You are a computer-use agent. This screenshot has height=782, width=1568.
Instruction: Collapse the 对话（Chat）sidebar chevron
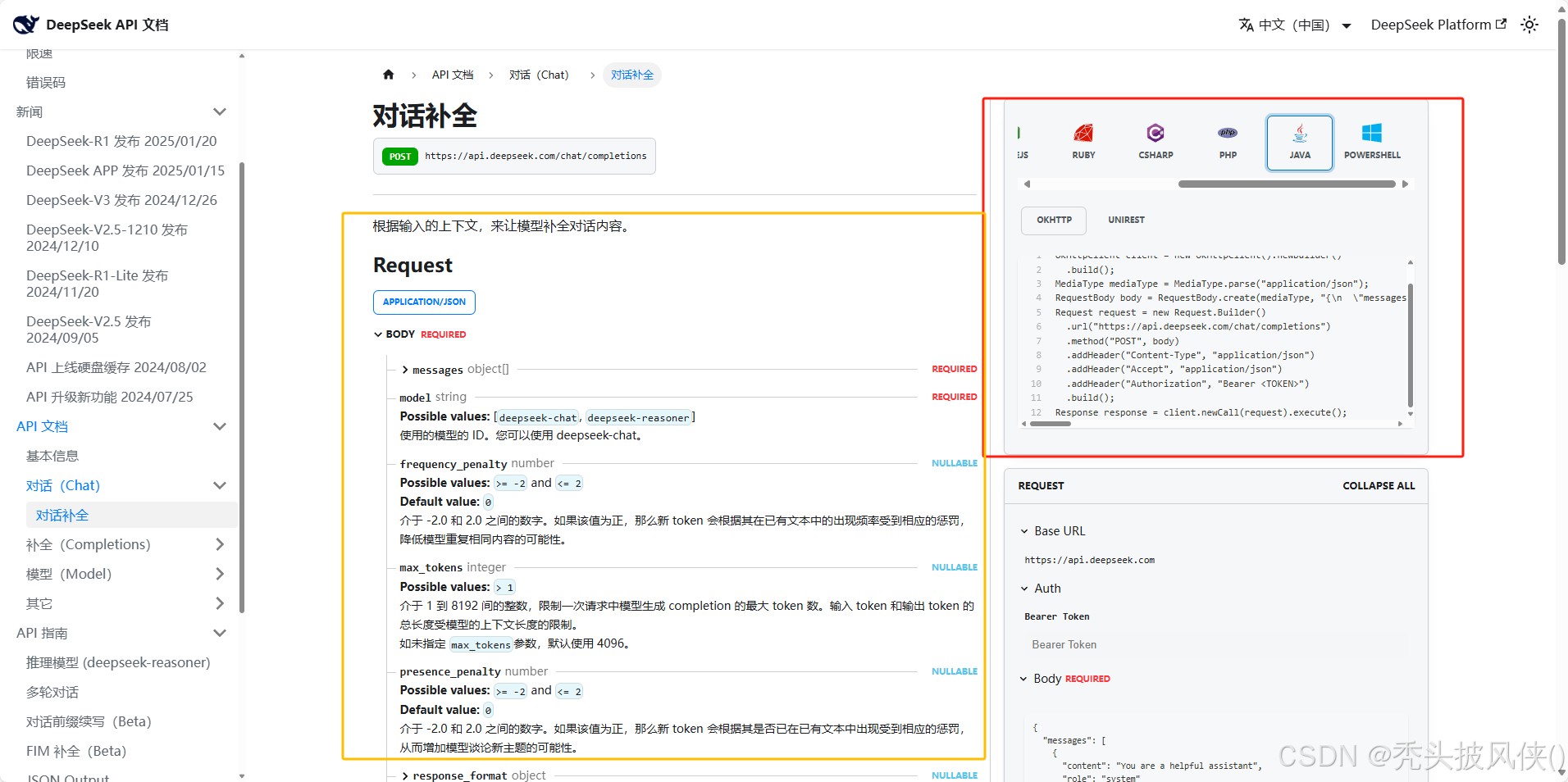[x=219, y=485]
